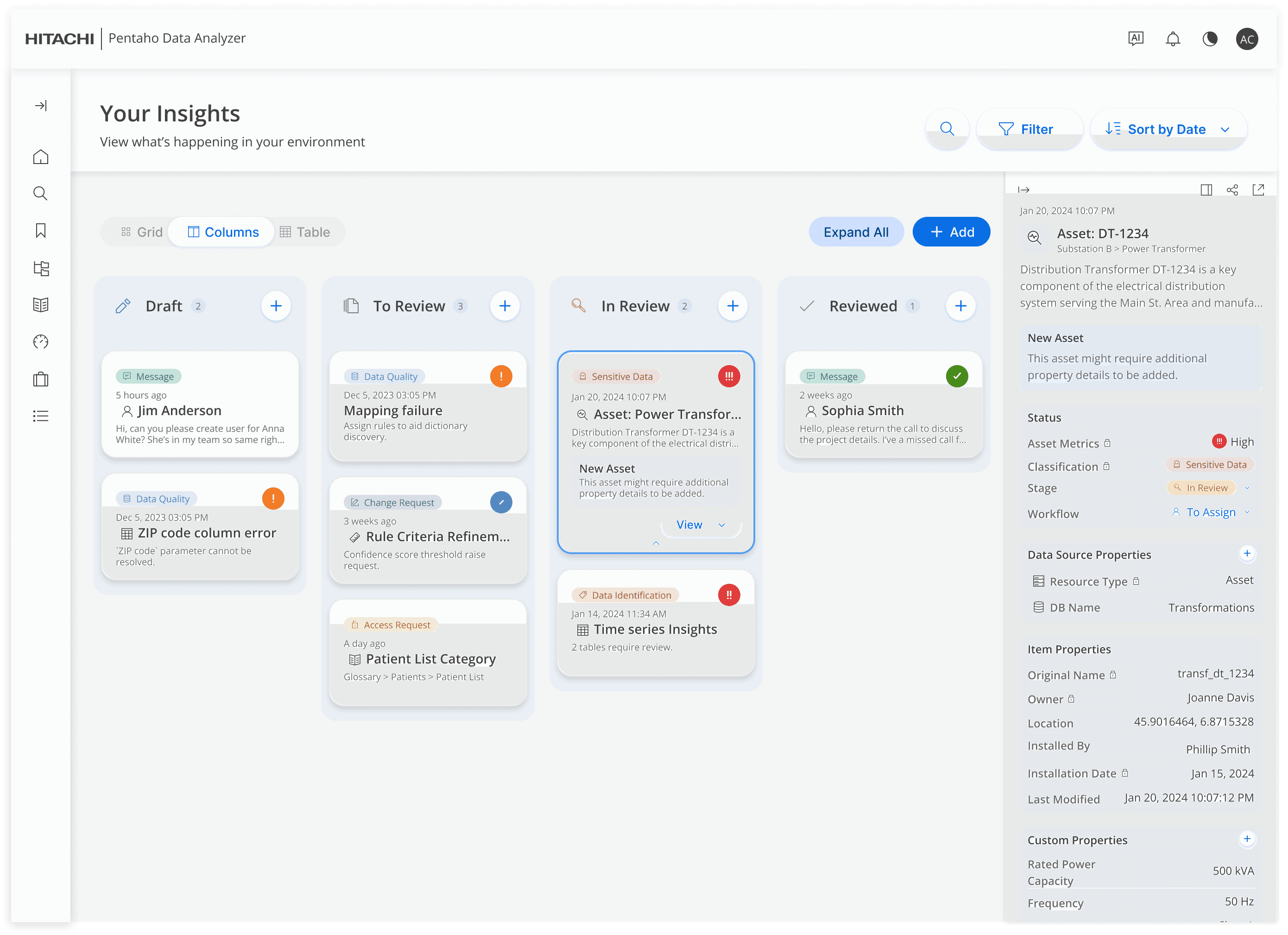The width and height of the screenshot is (1288, 935).
Task: Expand the left sidebar navigation
Action: 41,106
